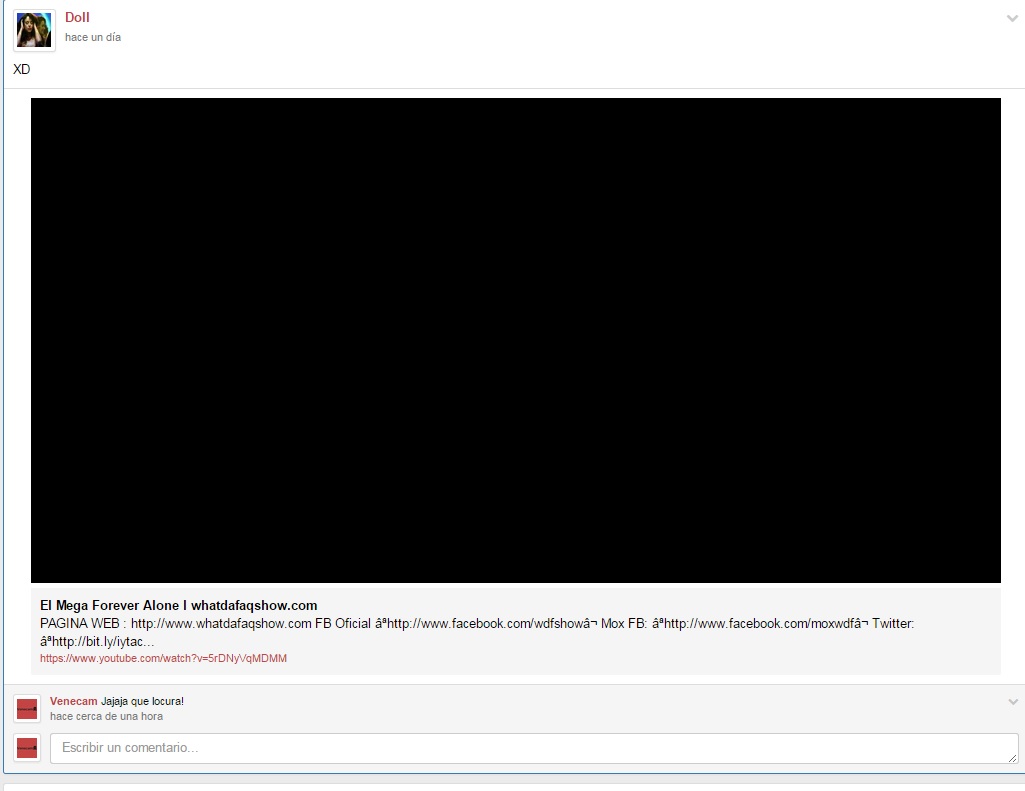This screenshot has height=791, width=1025.
Task: Click the avatar beside the comment box
Action: pos(27,748)
